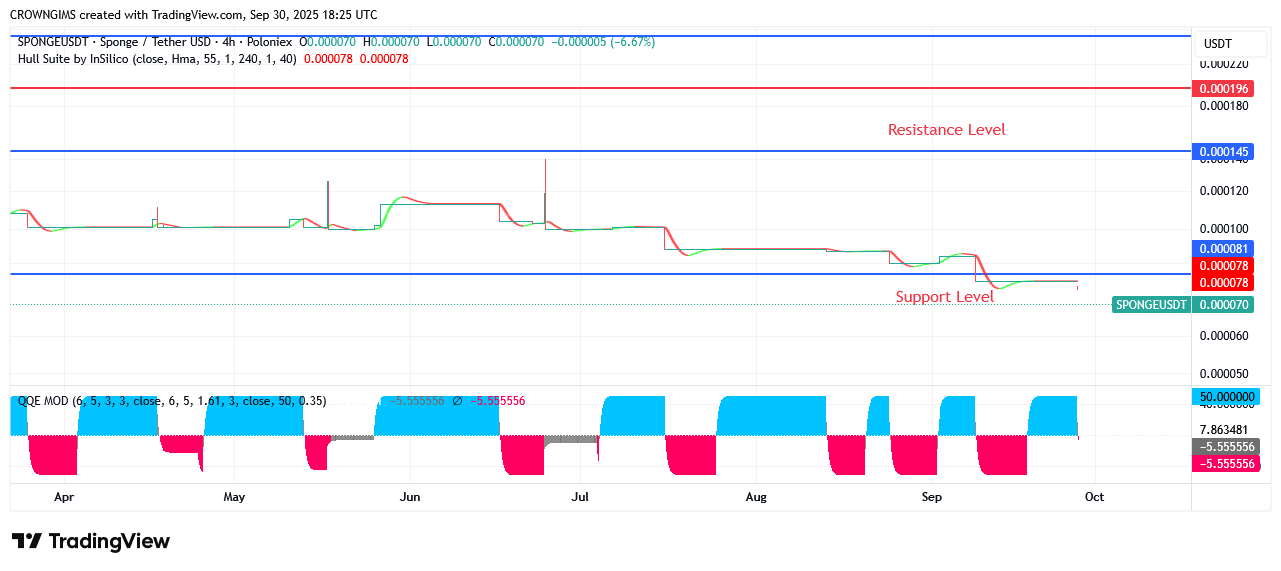This screenshot has height=571, width=1281.
Task: Click the teal SPONGEUSDT symbol tag
Action: pos(1151,305)
